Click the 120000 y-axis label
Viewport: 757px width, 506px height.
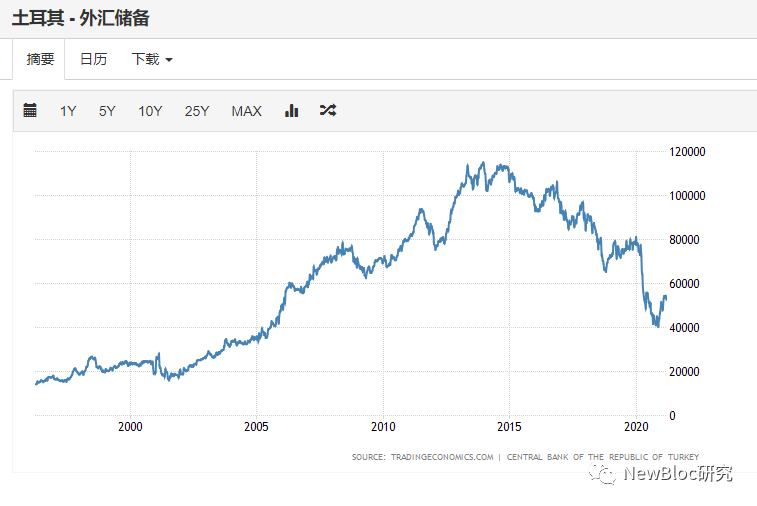tap(687, 152)
